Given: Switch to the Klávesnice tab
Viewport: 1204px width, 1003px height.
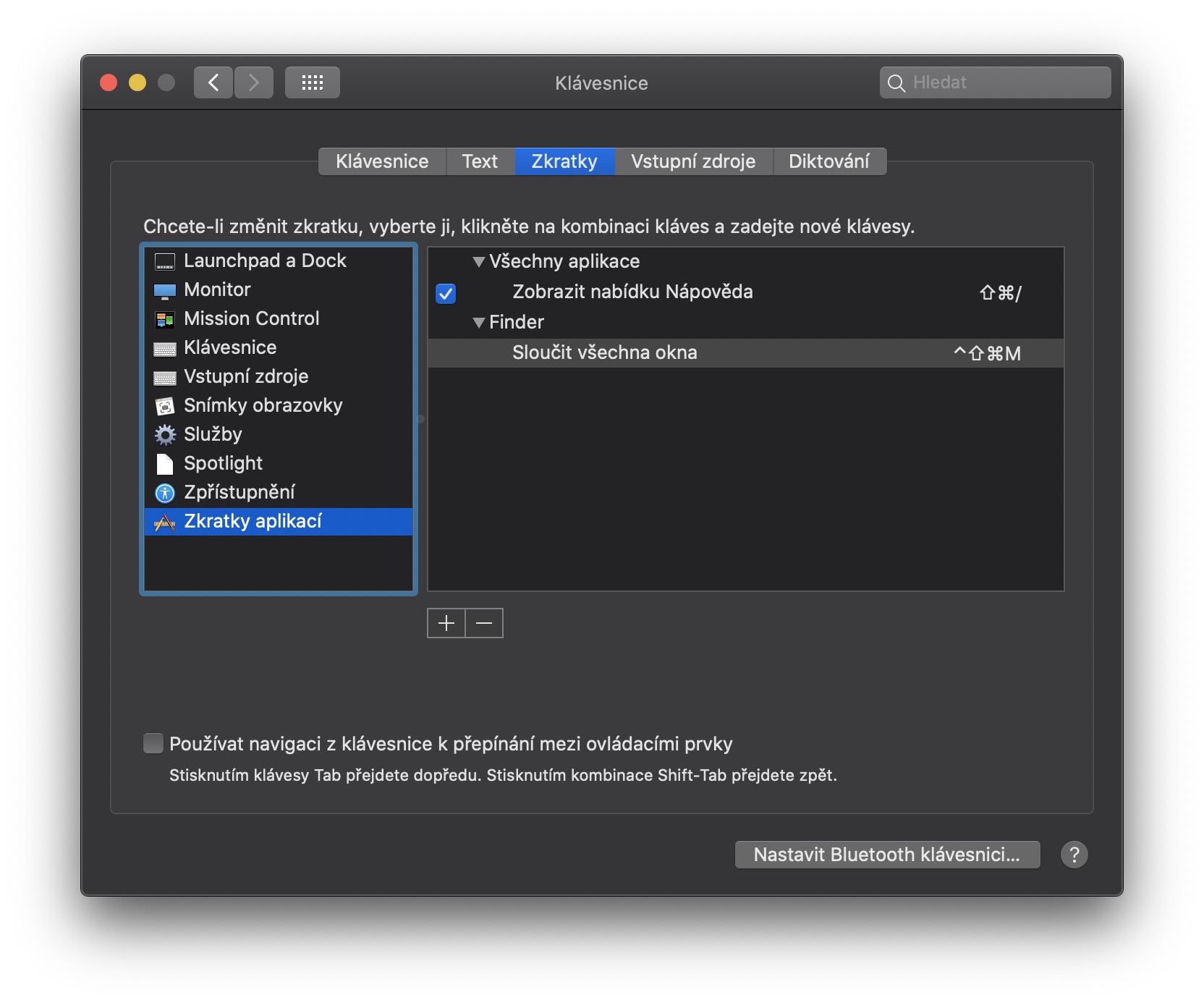Looking at the screenshot, I should 382,161.
